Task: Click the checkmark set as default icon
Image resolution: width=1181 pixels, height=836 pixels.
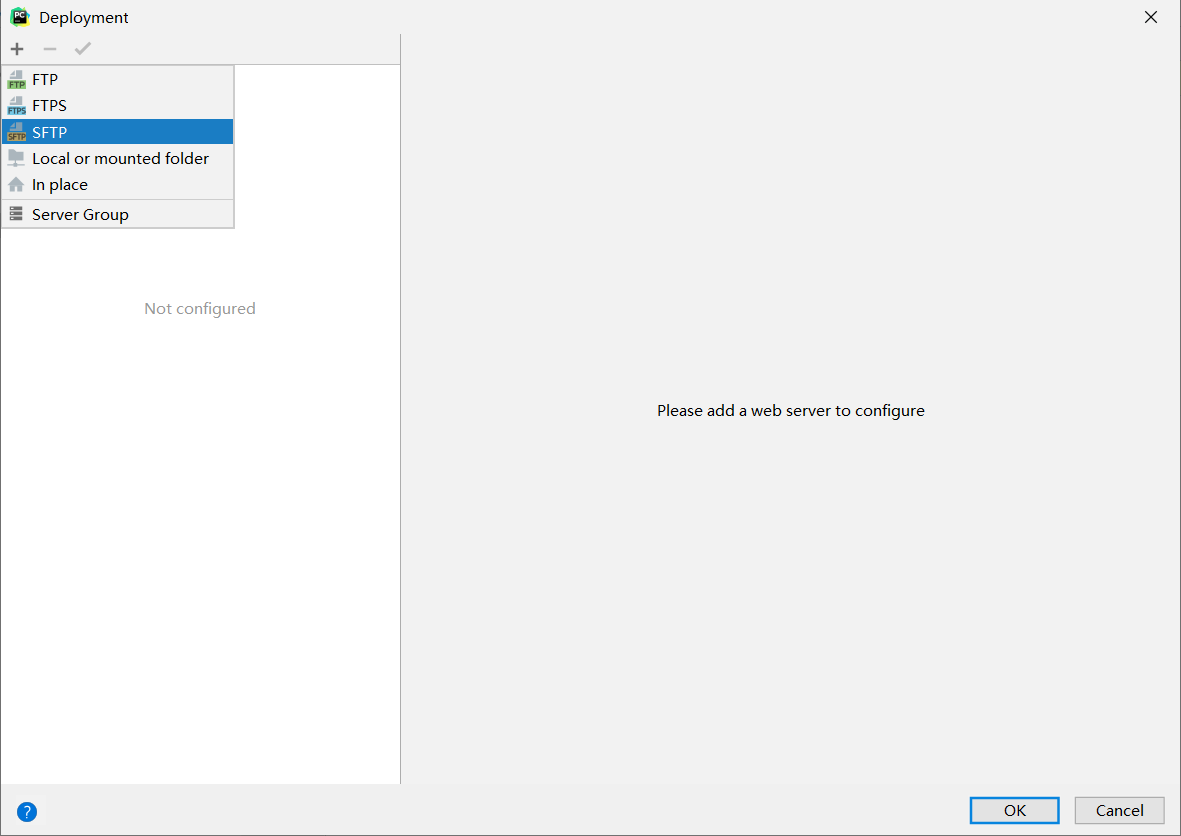Action: [x=83, y=49]
